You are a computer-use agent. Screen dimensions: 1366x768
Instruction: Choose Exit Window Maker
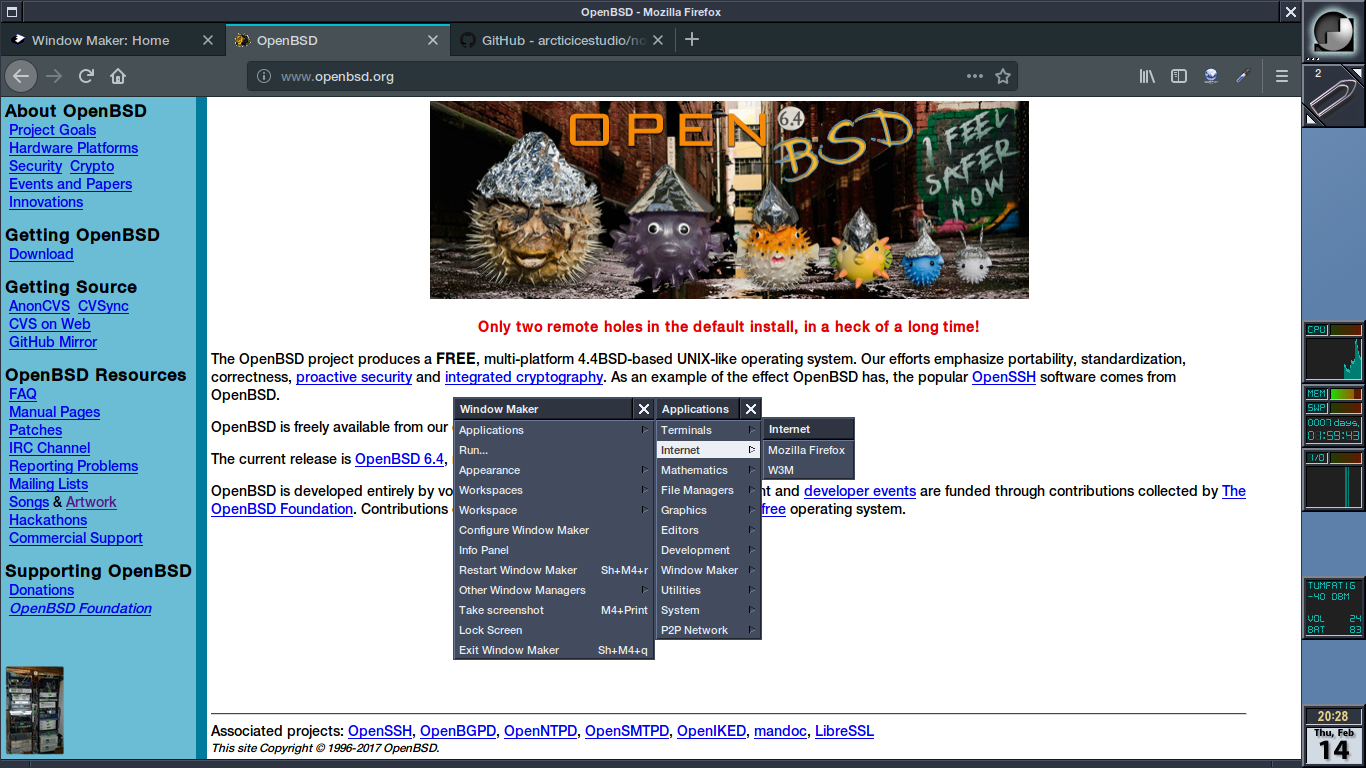pyautogui.click(x=554, y=650)
